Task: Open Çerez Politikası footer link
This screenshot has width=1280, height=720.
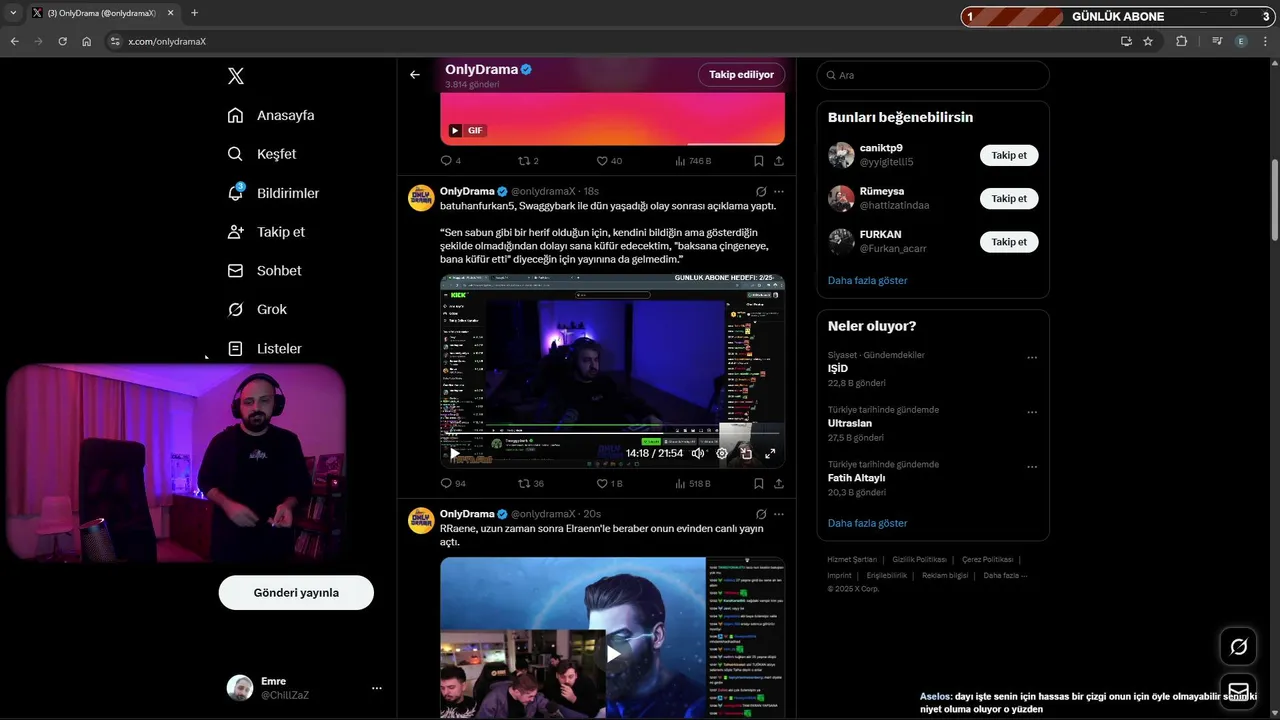Action: coord(987,560)
